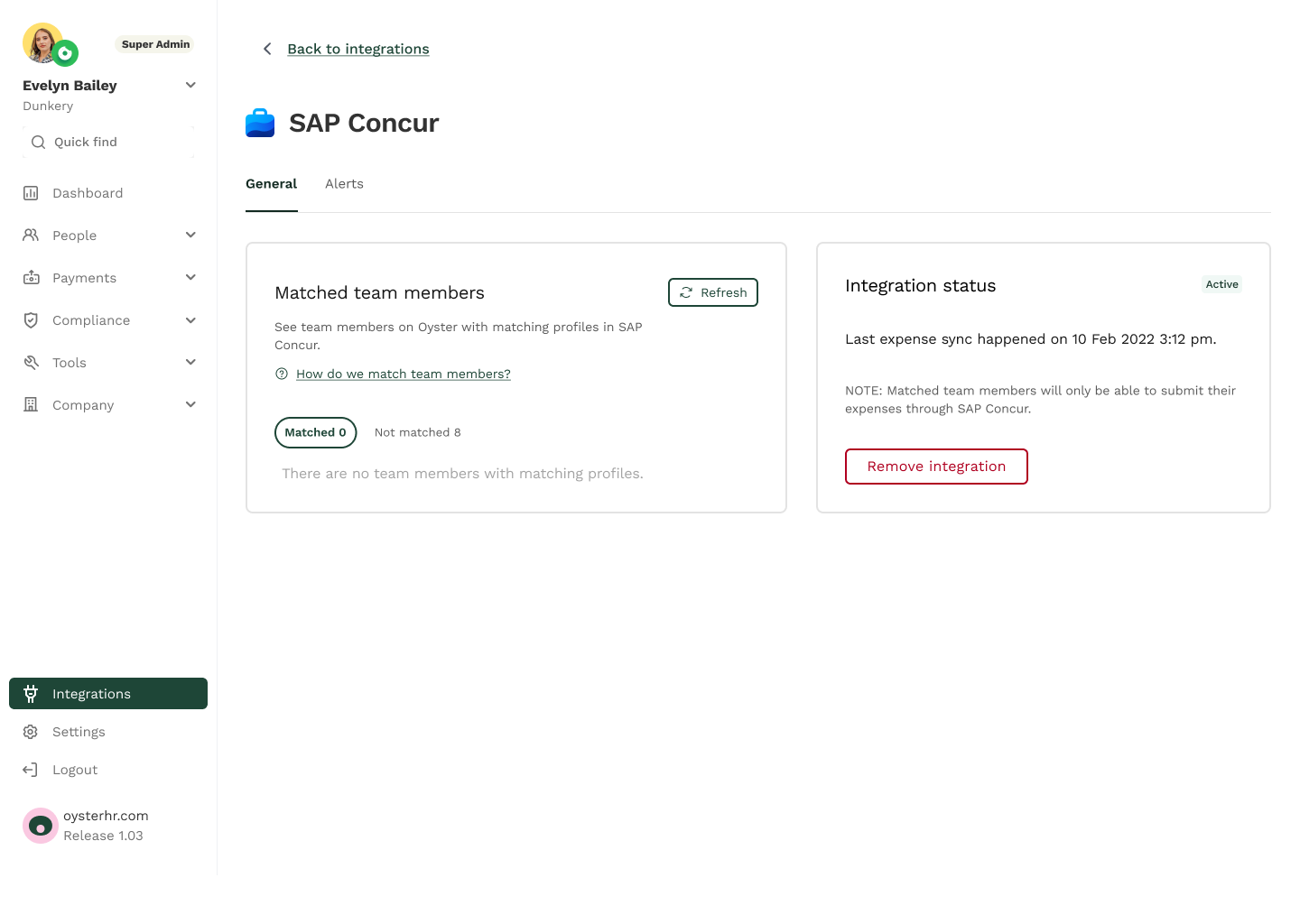Click the back arrow chevron icon

(267, 49)
